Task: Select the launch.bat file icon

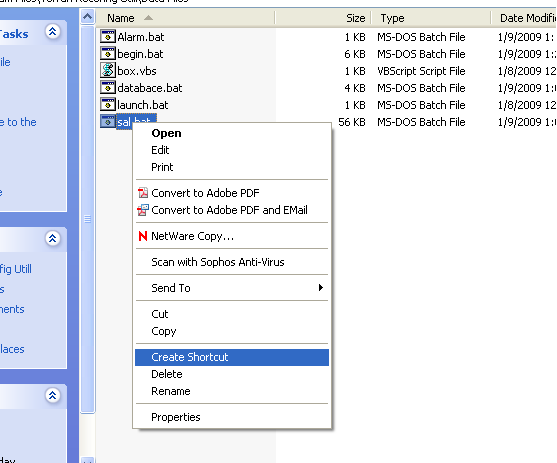Action: tap(108, 104)
